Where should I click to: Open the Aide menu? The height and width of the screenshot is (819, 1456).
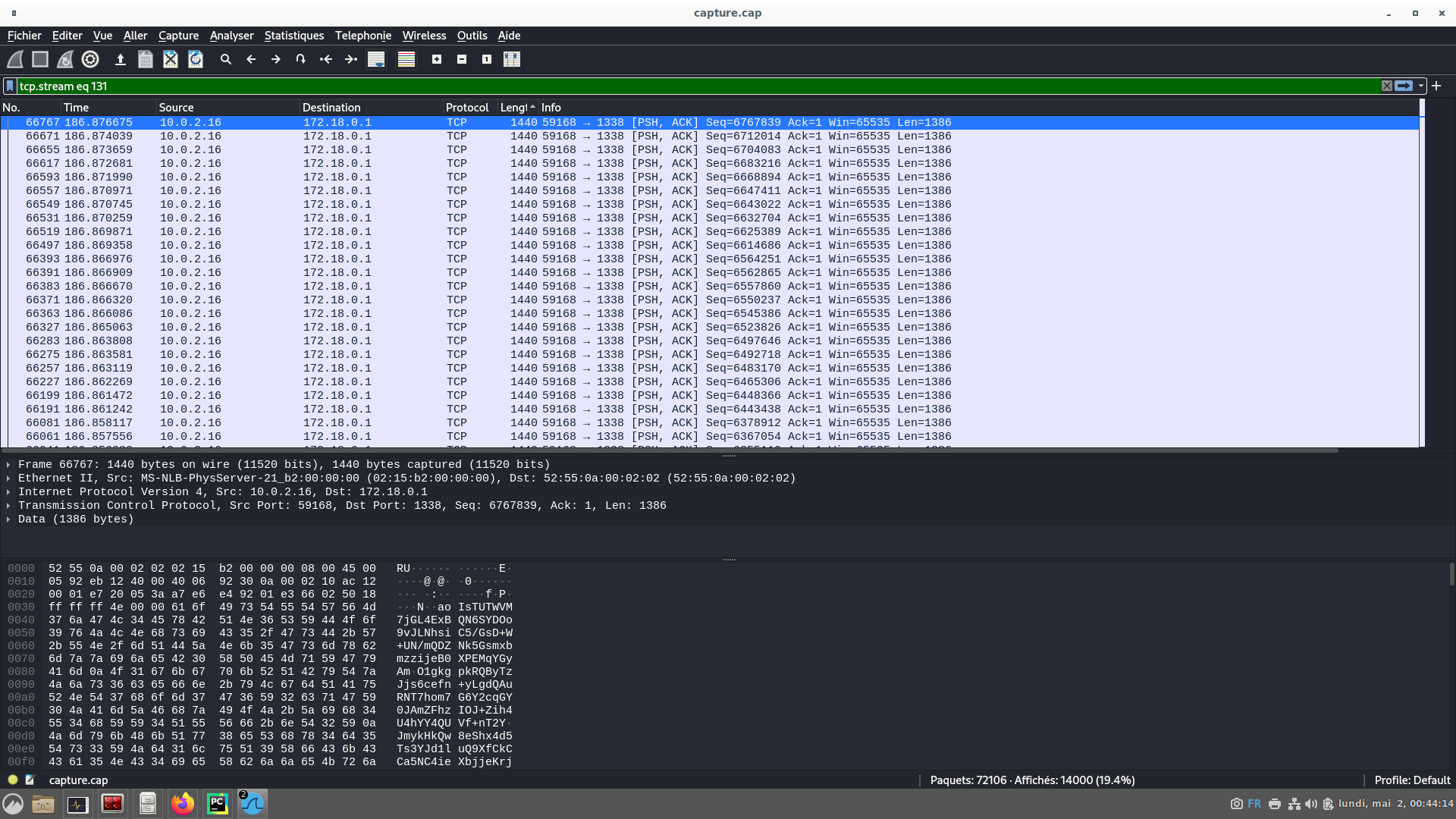509,36
